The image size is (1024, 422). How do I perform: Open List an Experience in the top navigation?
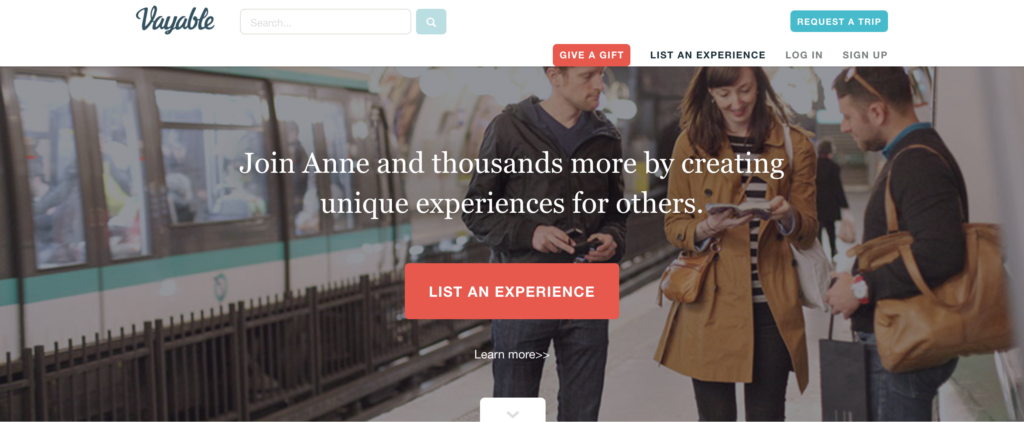click(x=707, y=55)
